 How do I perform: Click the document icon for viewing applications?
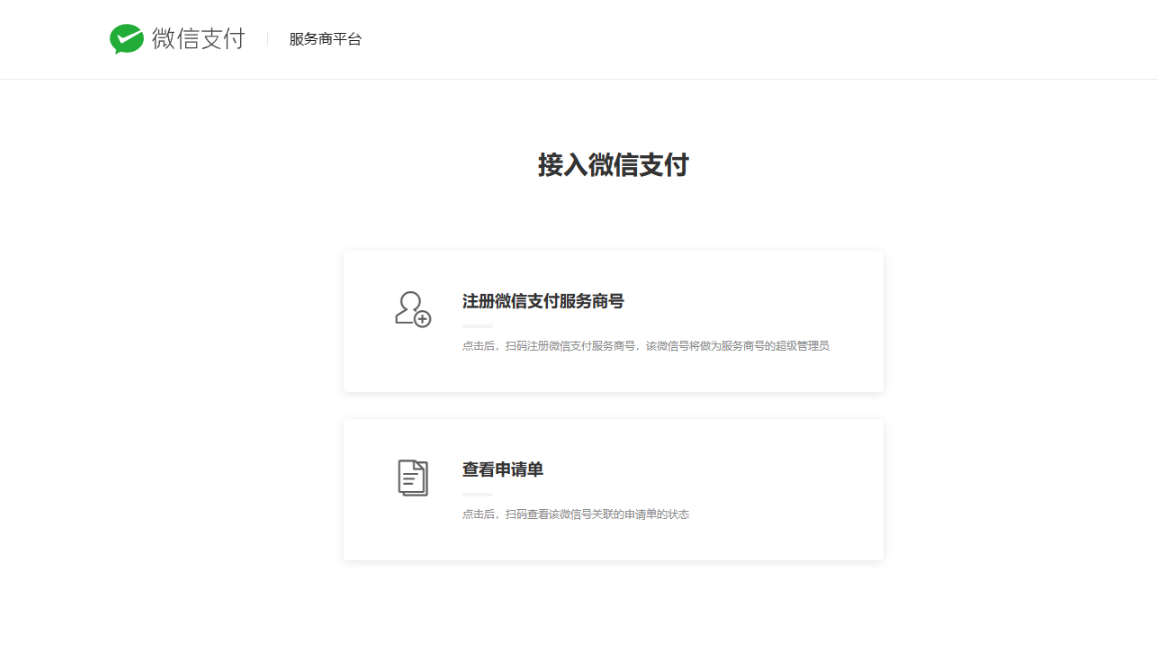[x=412, y=477]
